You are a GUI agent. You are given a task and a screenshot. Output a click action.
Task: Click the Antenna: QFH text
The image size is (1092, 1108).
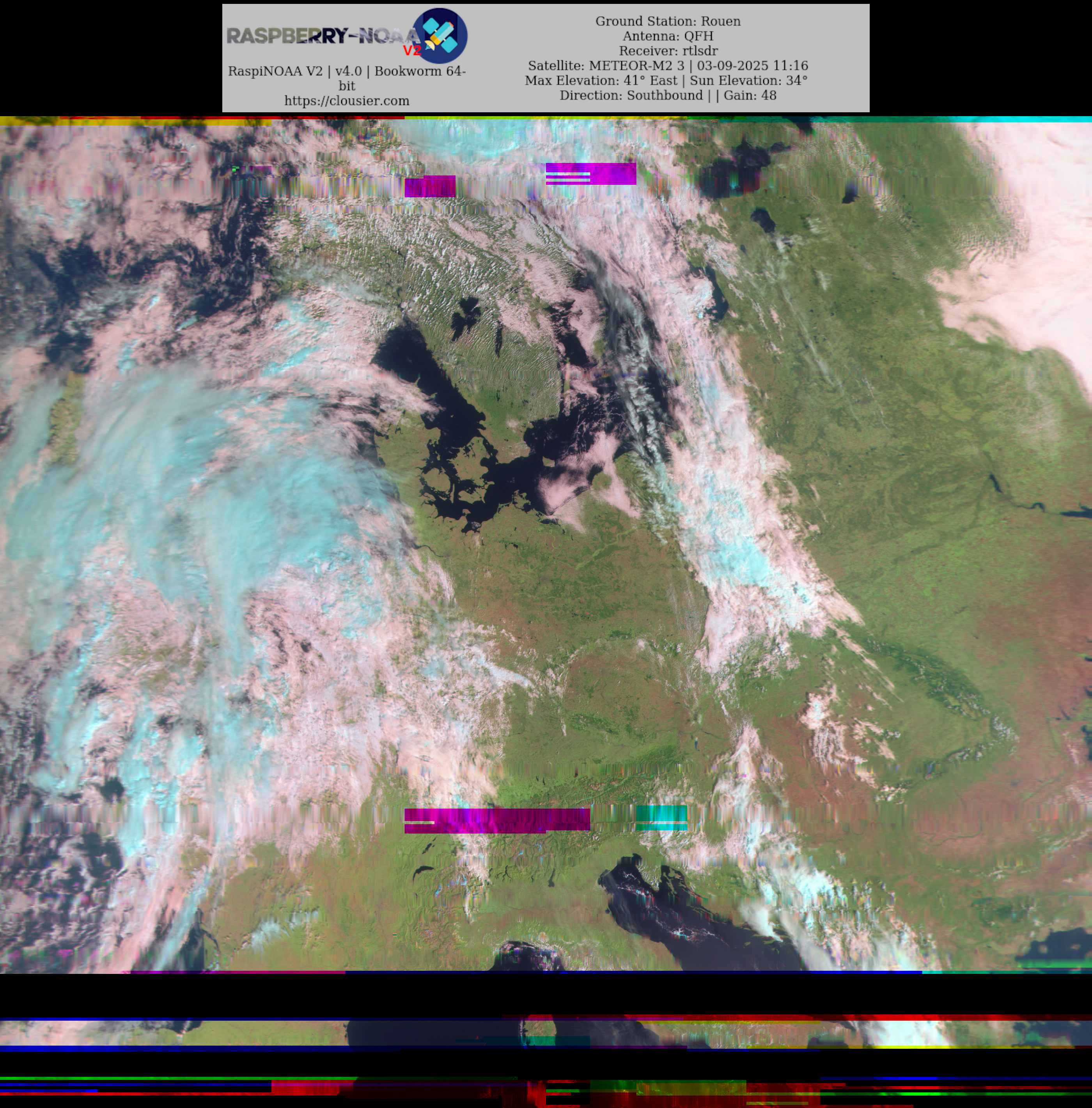pyautogui.click(x=668, y=36)
